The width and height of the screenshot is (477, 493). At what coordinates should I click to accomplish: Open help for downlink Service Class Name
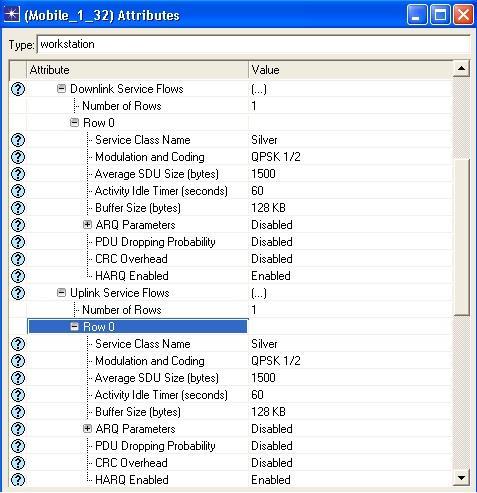[18, 140]
